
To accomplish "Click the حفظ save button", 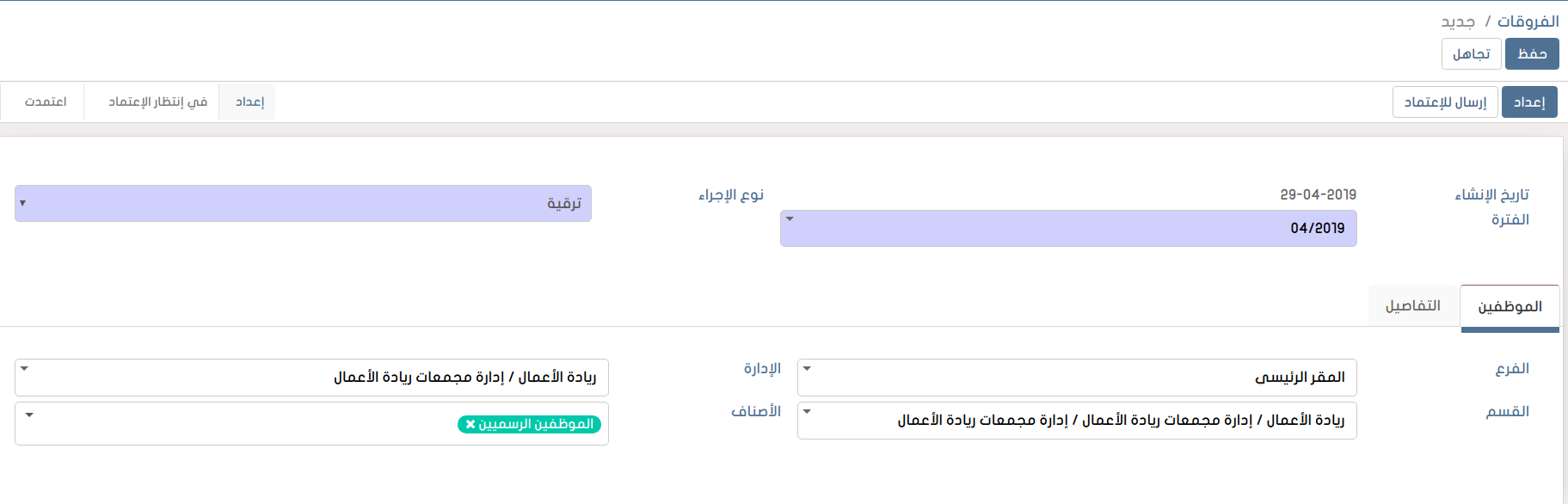I will (1532, 54).
